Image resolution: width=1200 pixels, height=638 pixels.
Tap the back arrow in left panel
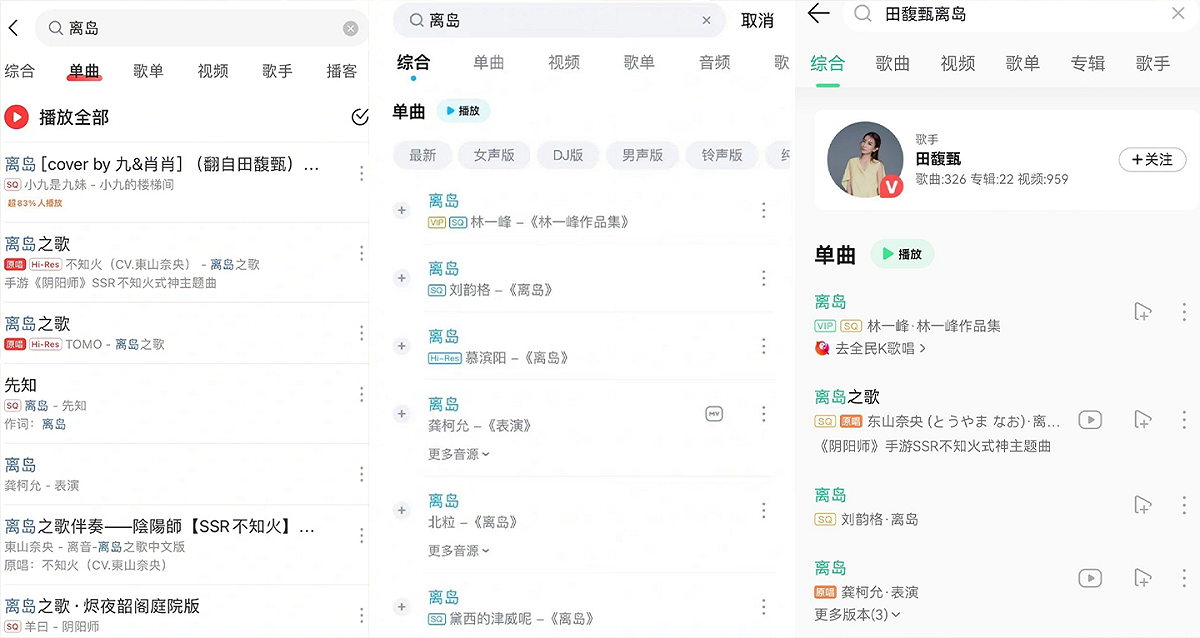click(13, 29)
